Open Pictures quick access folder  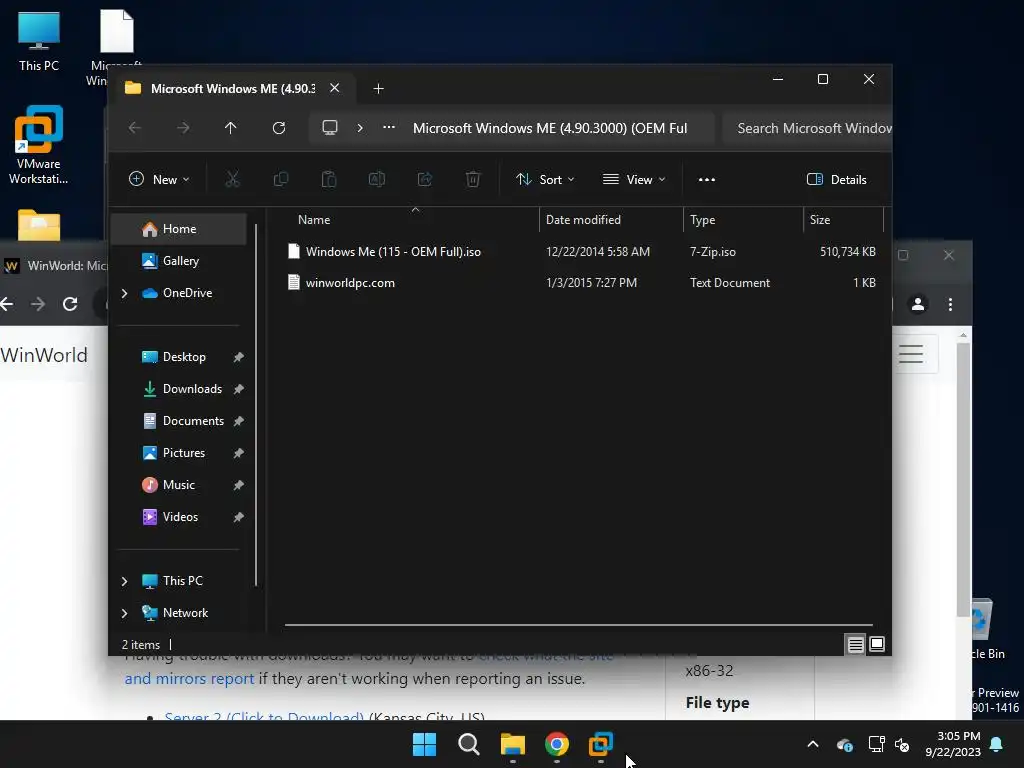pos(178,453)
